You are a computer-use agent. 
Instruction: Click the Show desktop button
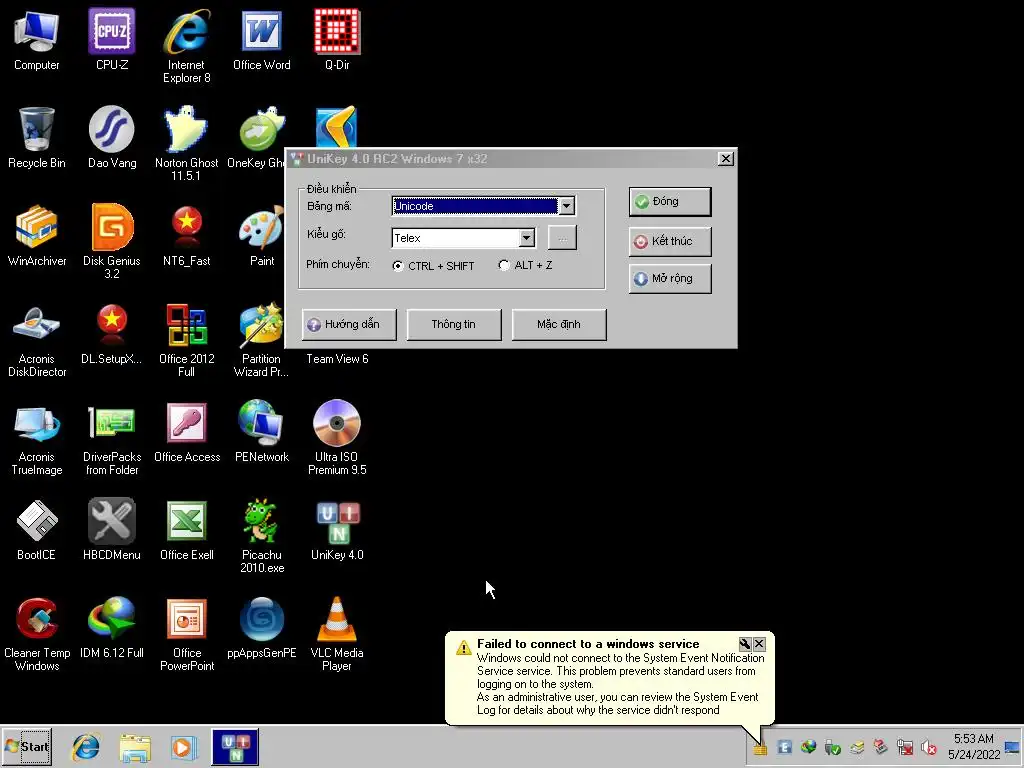click(x=1013, y=746)
